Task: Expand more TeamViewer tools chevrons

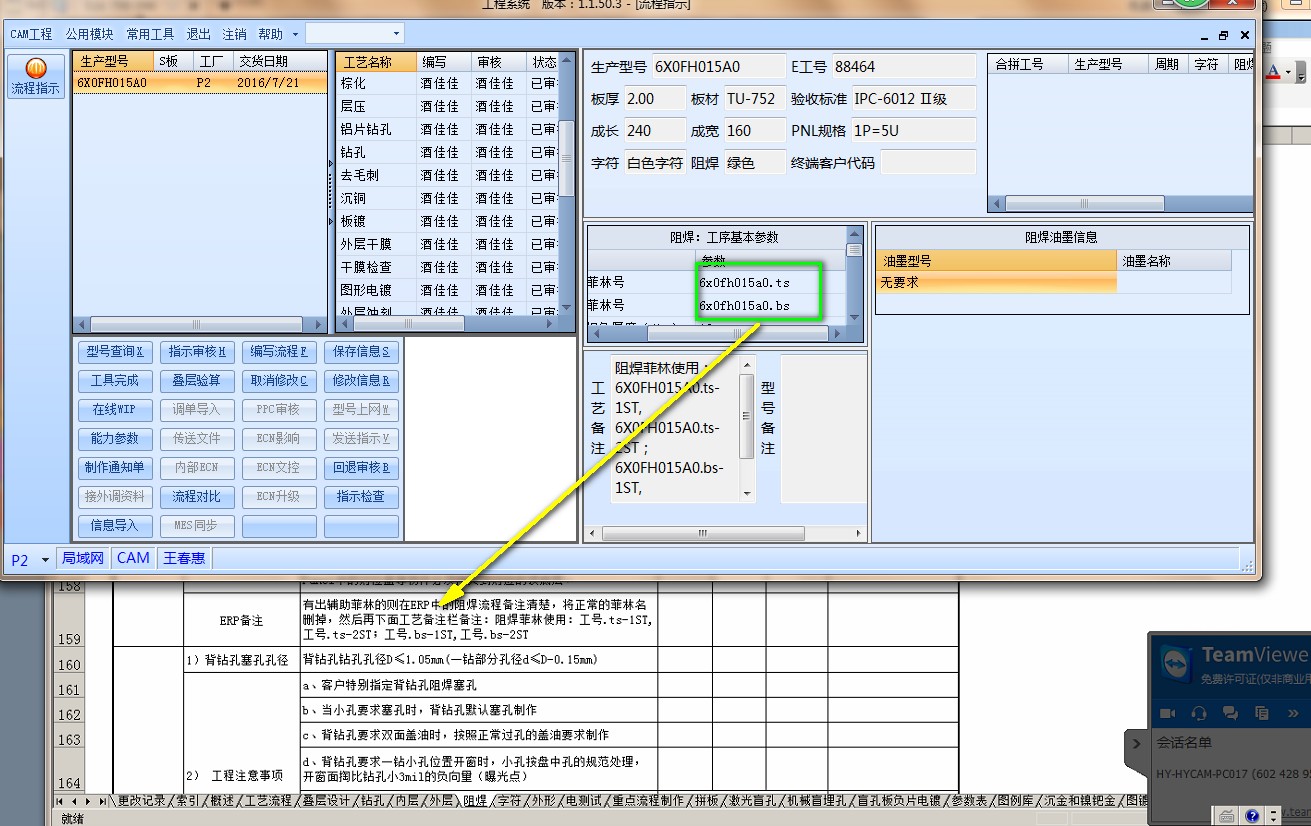Action: coord(1294,713)
